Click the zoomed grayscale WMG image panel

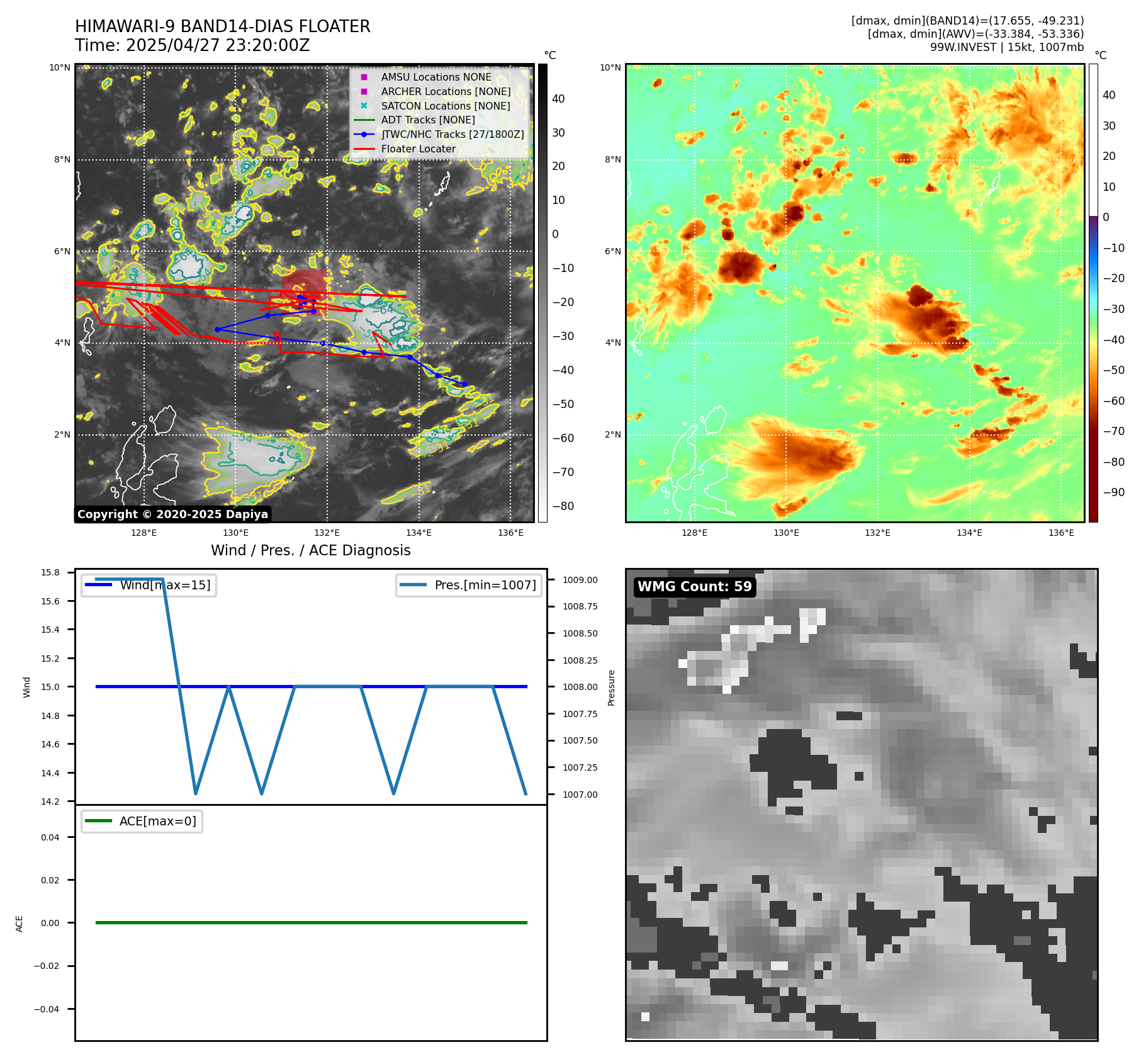[x=862, y=805]
